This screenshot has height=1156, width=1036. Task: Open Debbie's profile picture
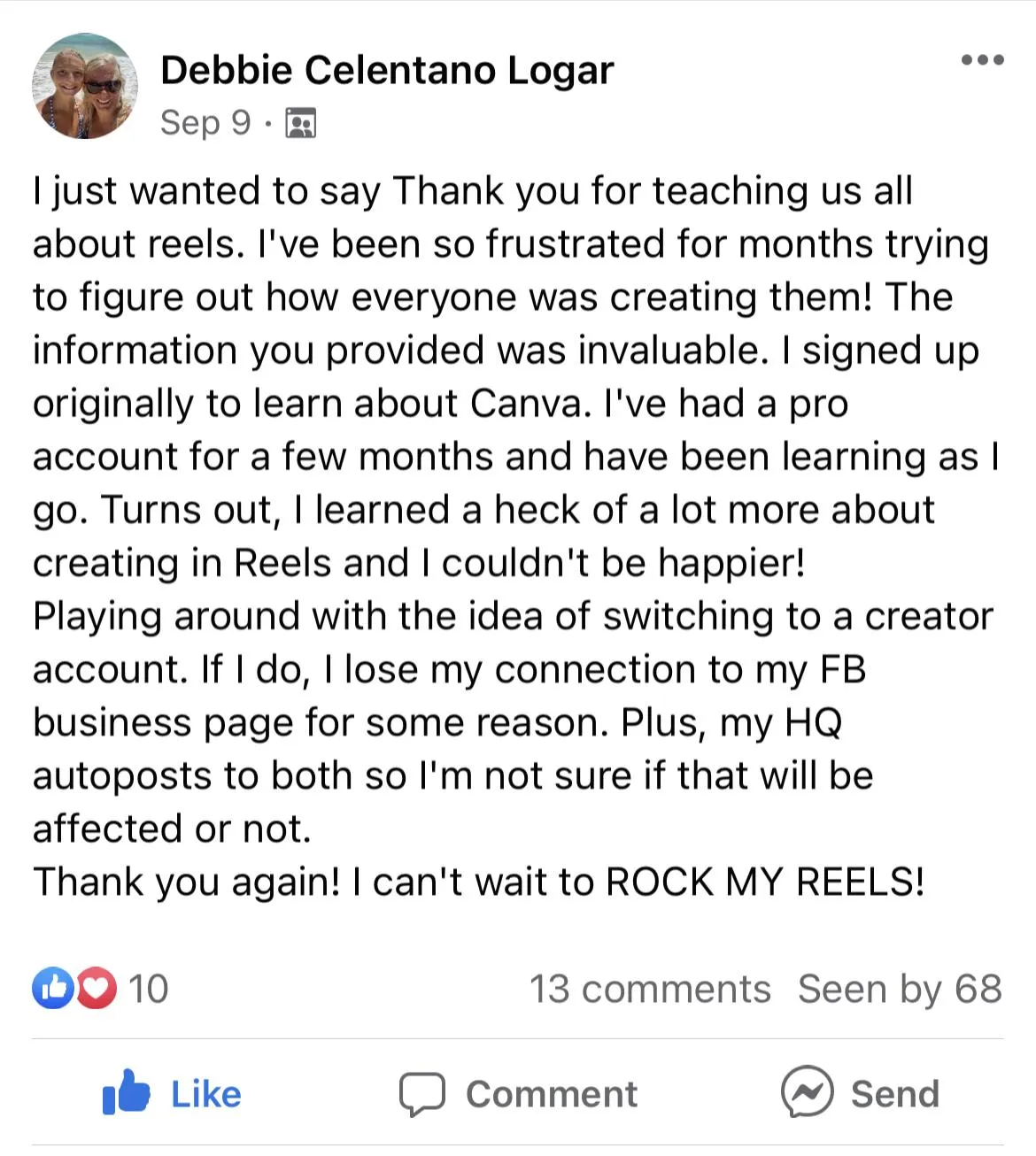coord(85,87)
